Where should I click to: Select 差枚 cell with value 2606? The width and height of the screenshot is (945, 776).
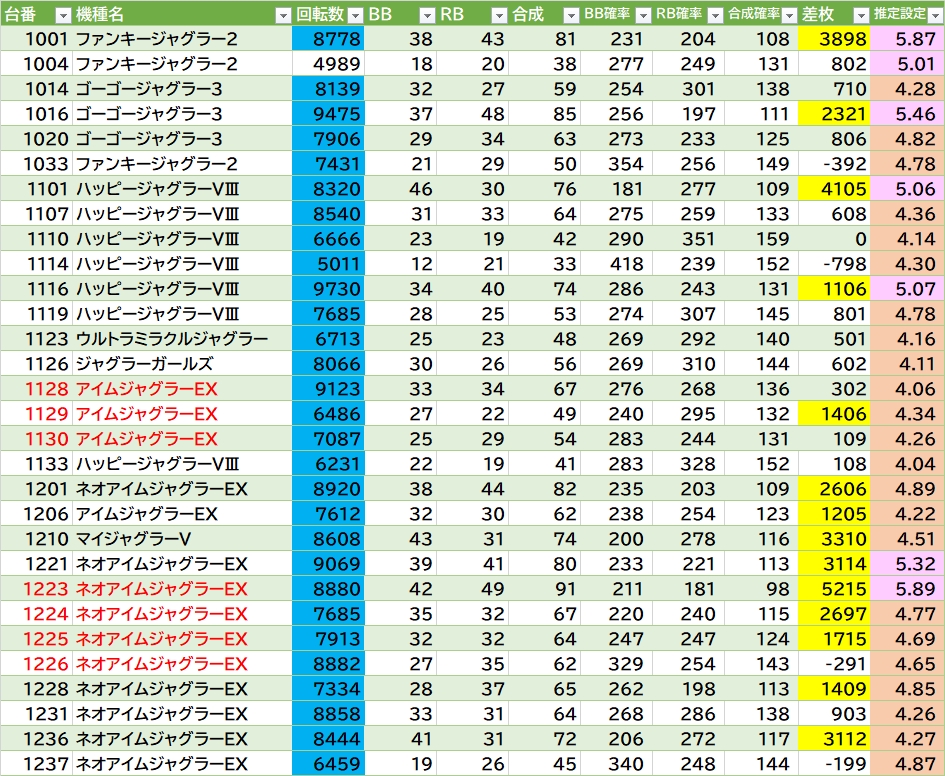(x=834, y=489)
